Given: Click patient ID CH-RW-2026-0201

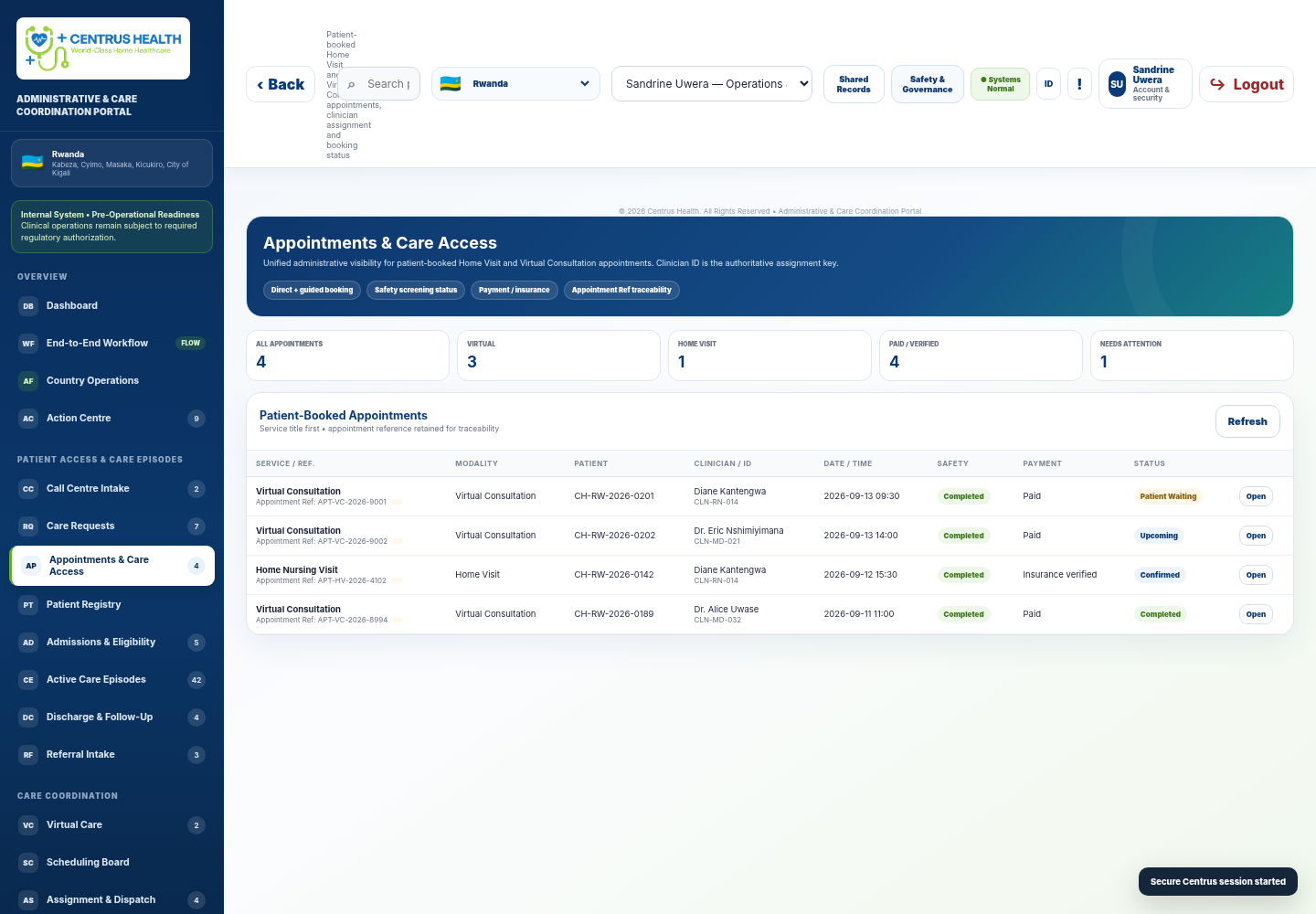Looking at the screenshot, I should pyautogui.click(x=614, y=496).
